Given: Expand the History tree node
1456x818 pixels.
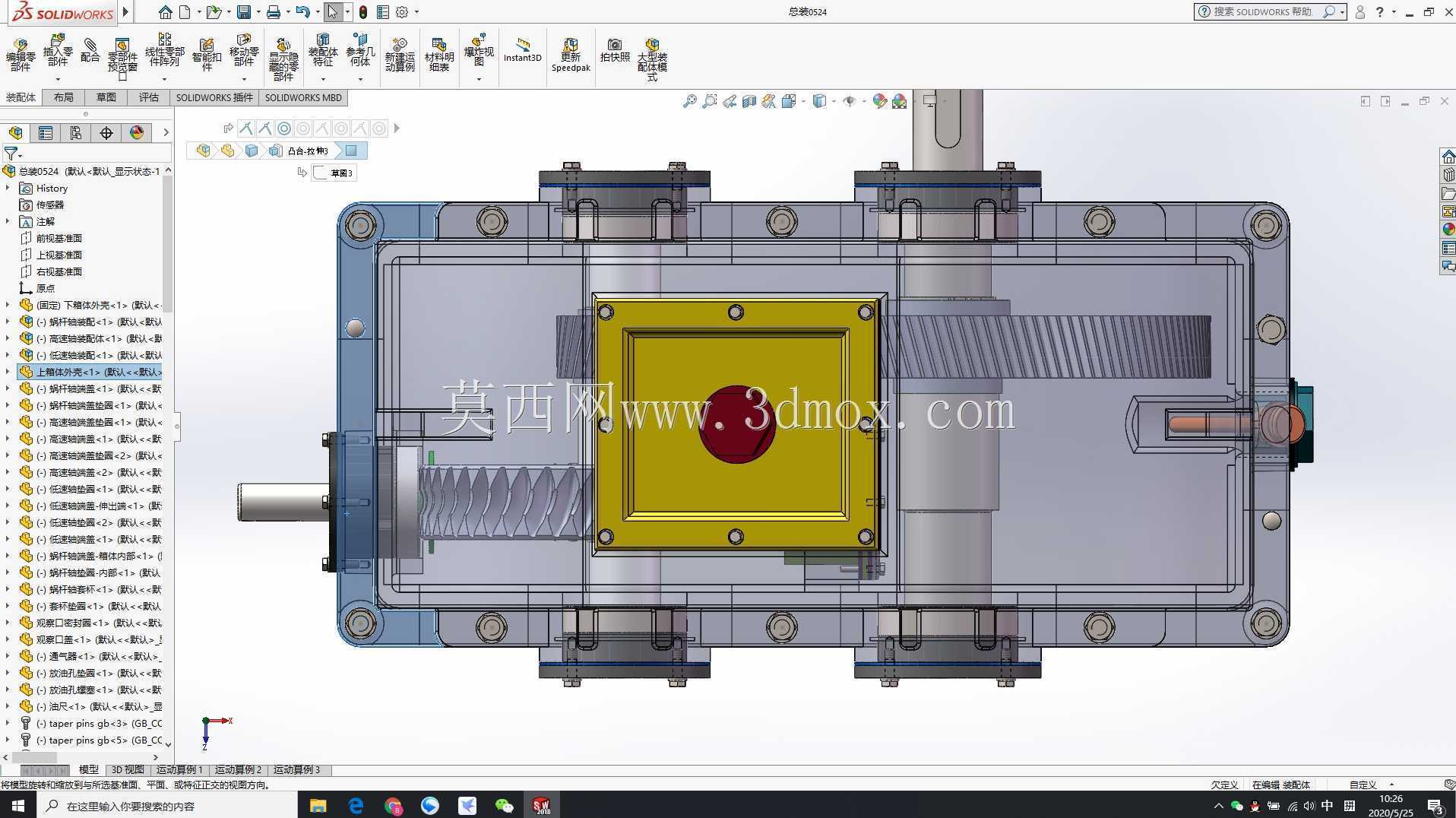Looking at the screenshot, I should 8,188.
